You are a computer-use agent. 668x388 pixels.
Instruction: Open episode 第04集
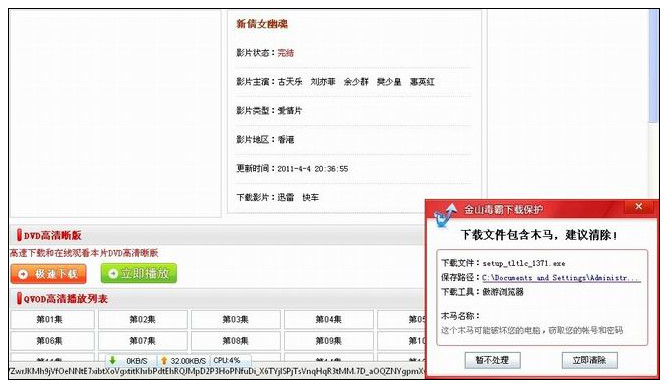(x=328, y=319)
